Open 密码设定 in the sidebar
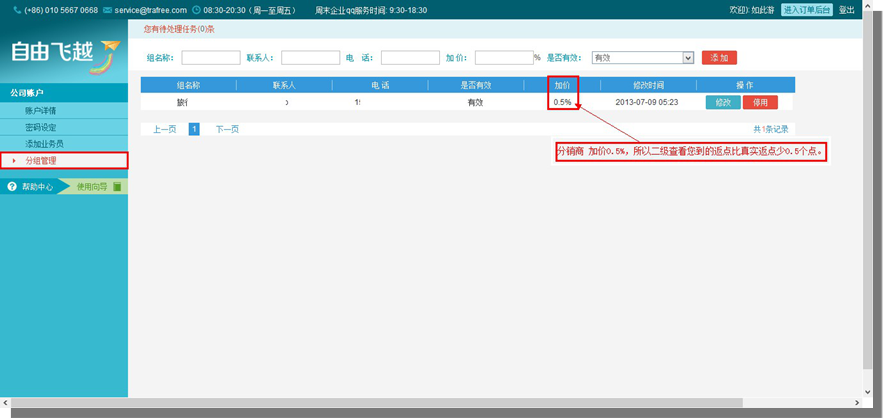The width and height of the screenshot is (883, 419). [x=40, y=127]
